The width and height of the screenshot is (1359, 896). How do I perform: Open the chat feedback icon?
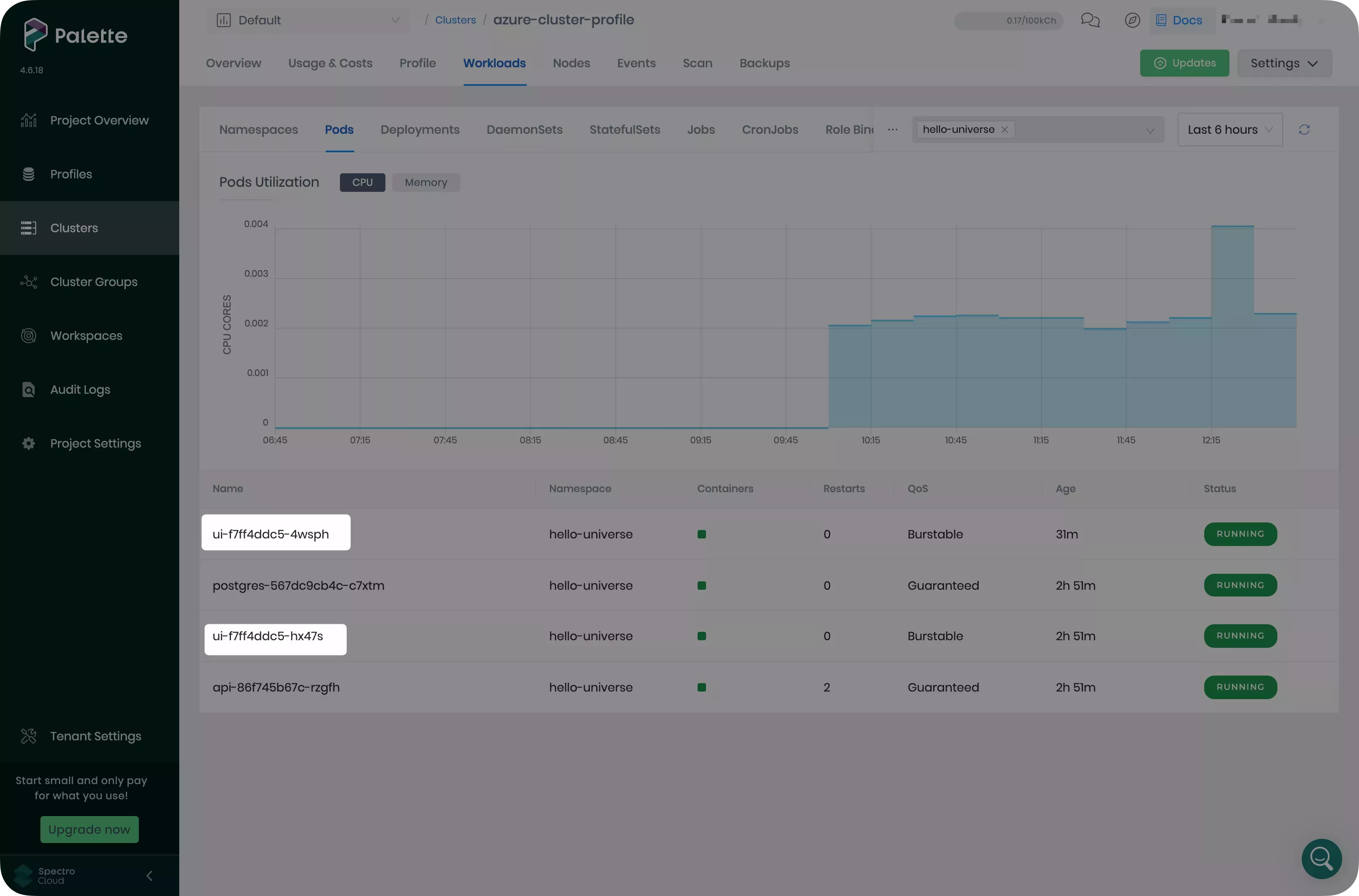(1091, 20)
